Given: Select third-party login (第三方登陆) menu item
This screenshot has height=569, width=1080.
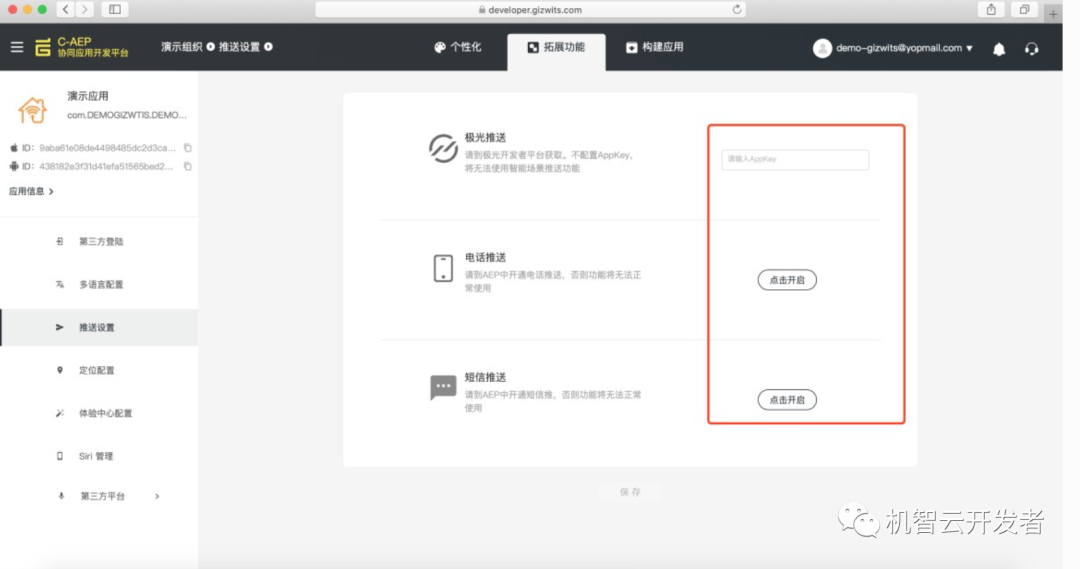Looking at the screenshot, I should pos(99,241).
